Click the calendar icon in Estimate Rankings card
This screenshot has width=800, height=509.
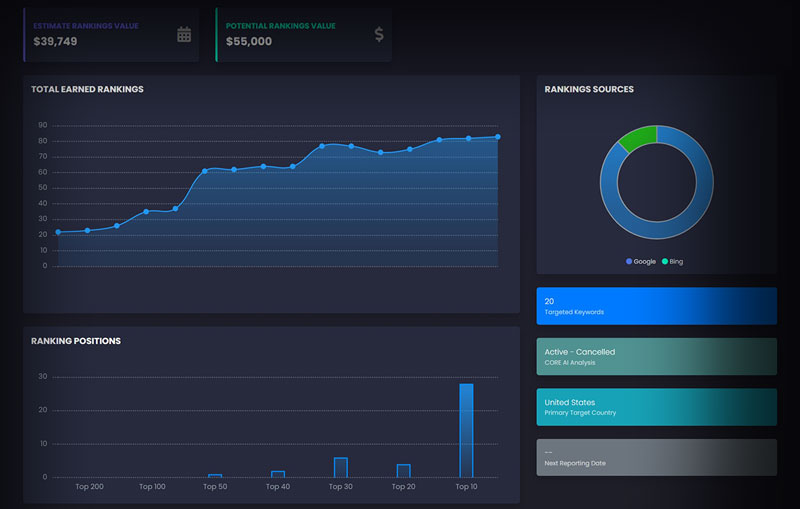click(184, 35)
